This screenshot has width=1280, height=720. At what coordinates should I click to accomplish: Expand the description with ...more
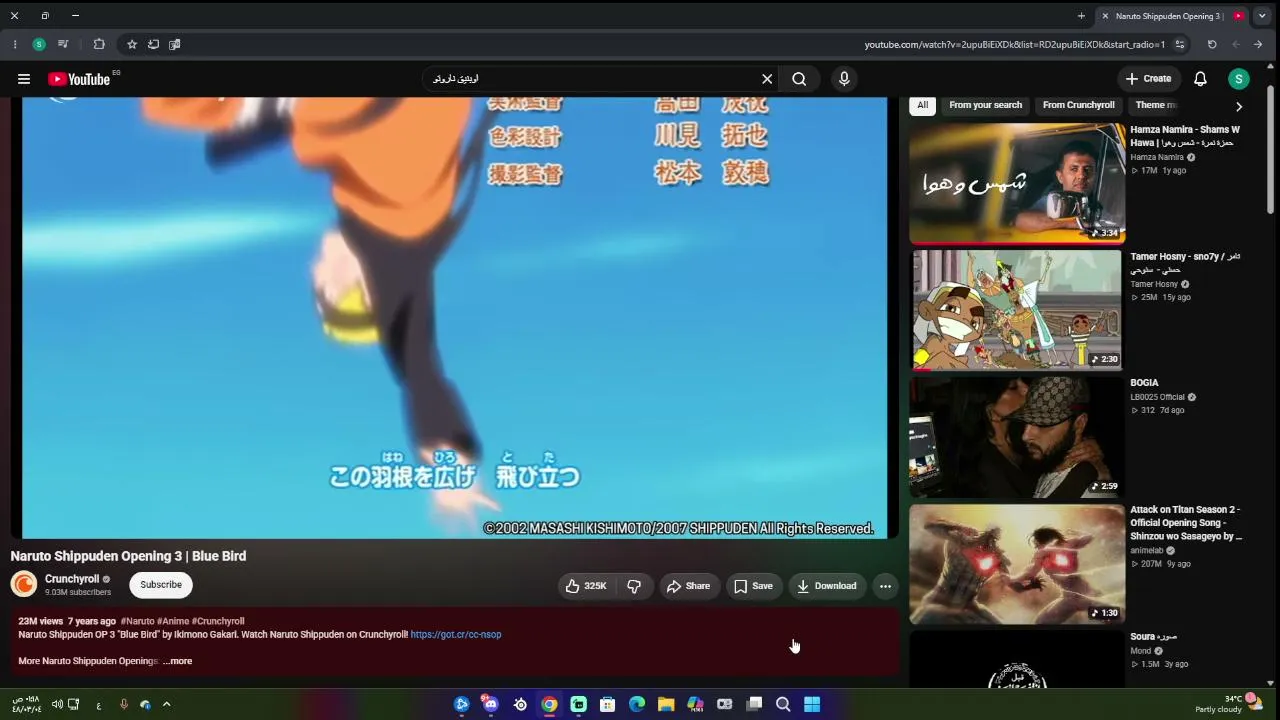pyautogui.click(x=178, y=661)
